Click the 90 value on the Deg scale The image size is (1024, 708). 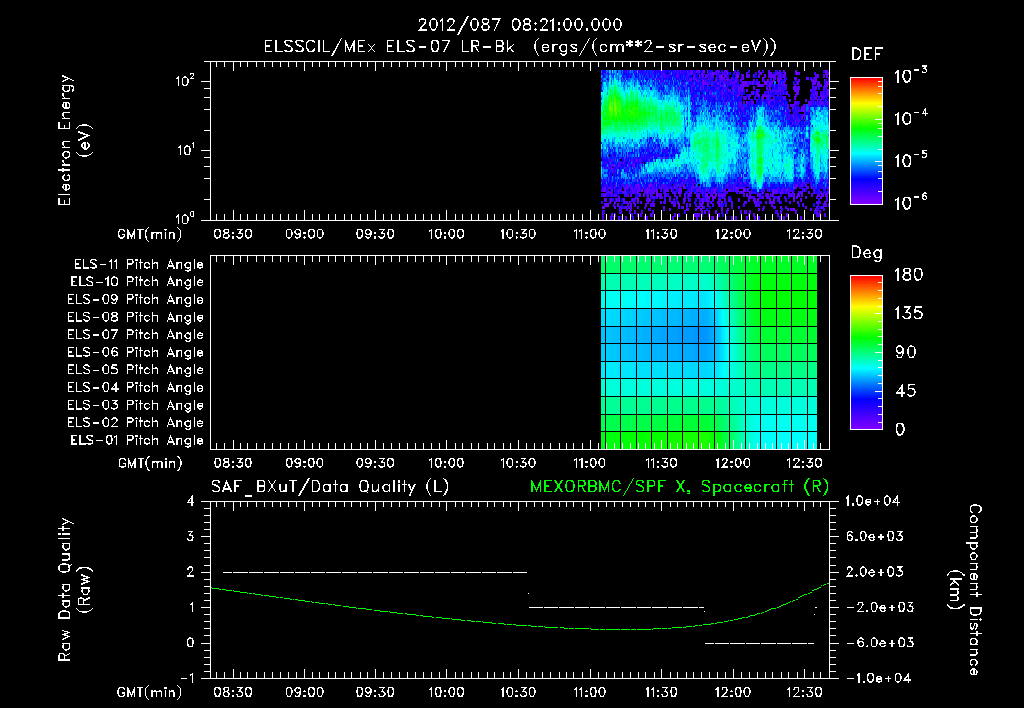[906, 353]
